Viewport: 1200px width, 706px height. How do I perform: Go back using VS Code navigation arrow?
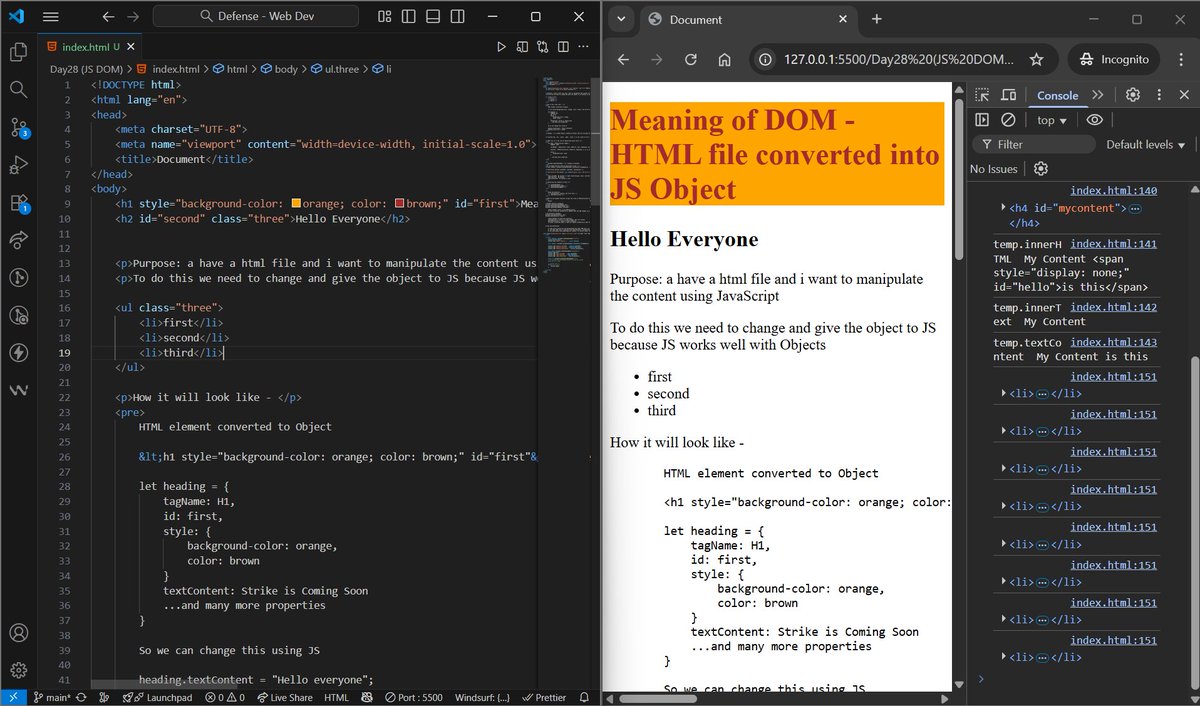(108, 17)
